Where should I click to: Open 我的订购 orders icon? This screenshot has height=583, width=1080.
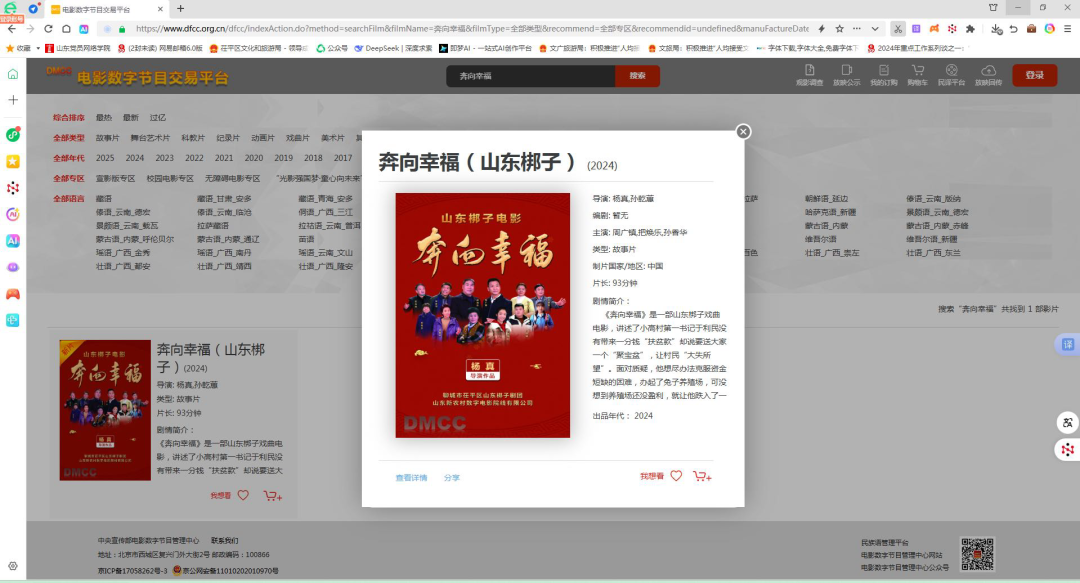(x=884, y=74)
